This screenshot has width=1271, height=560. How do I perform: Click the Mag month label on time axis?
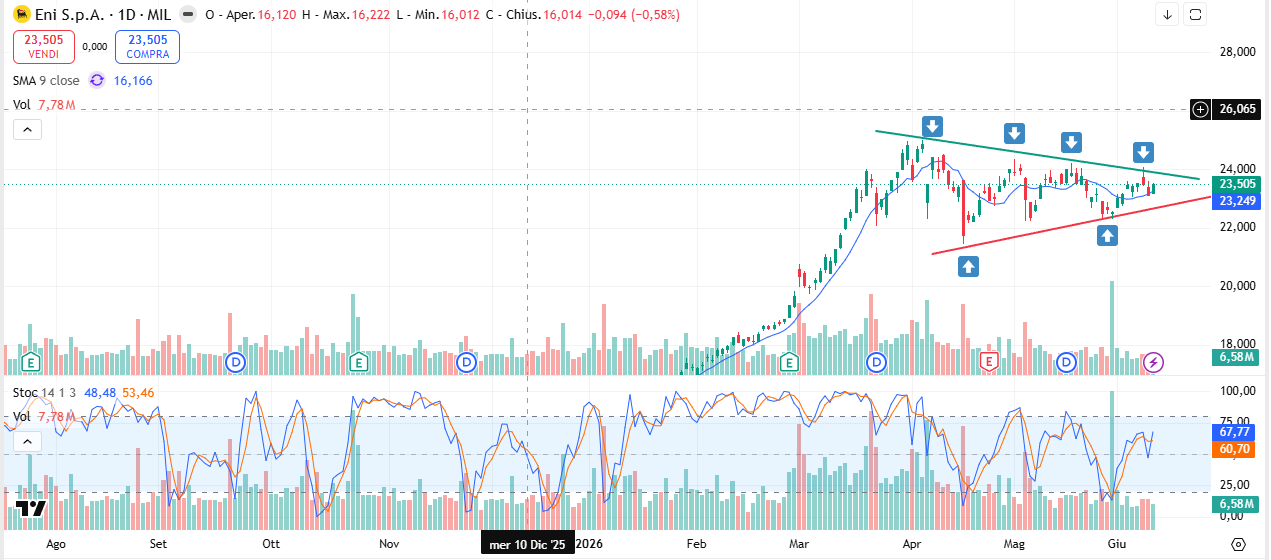(1015, 545)
